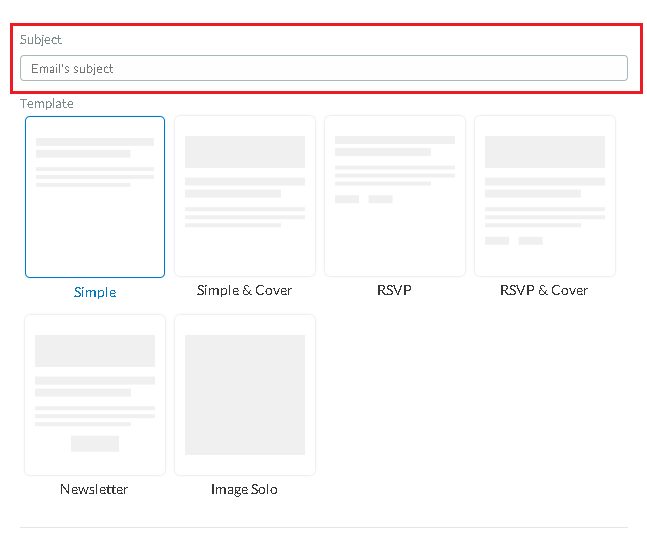The width and height of the screenshot is (647, 535).
Task: Click the RSVP label text
Action: (394, 290)
